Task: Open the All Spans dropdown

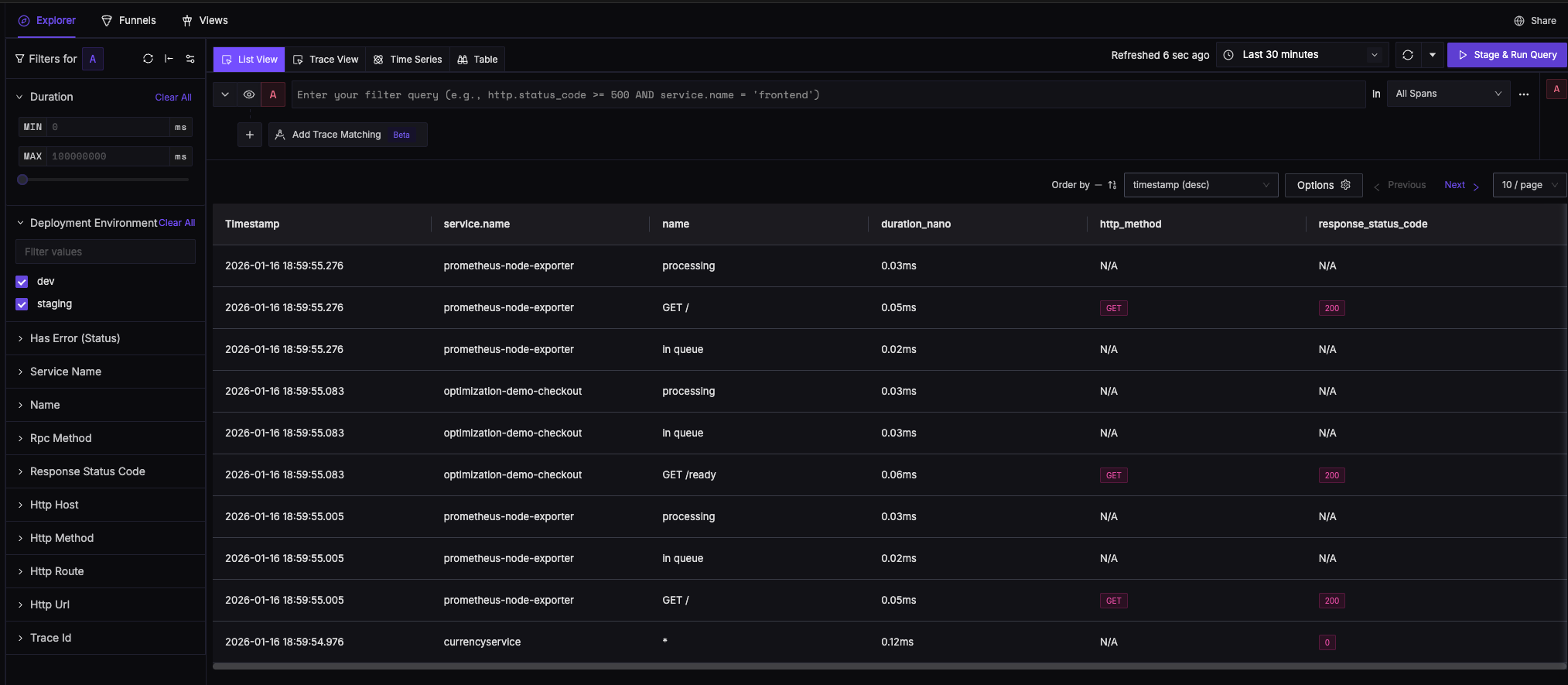Action: pyautogui.click(x=1447, y=94)
